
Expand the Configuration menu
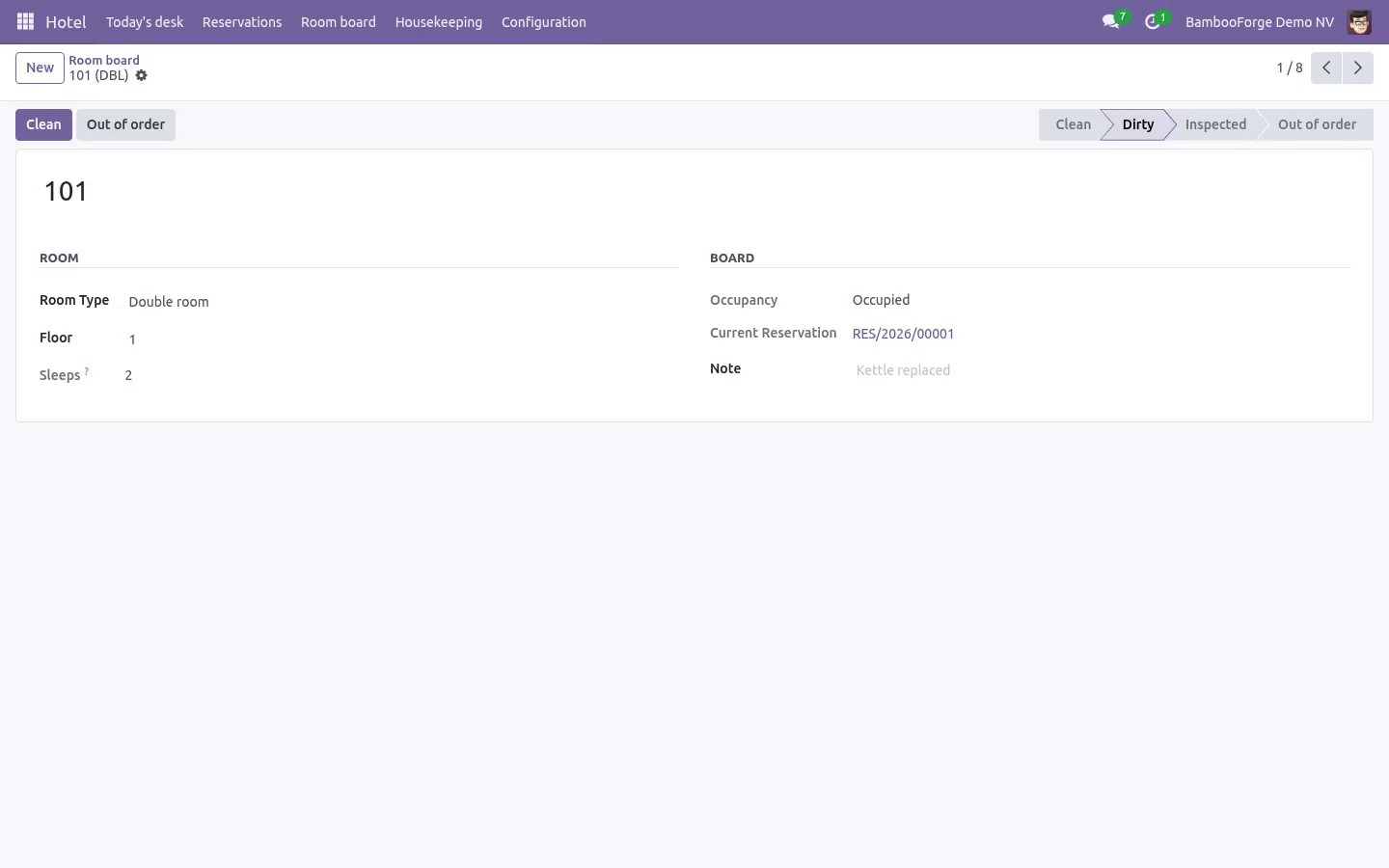coord(544,22)
